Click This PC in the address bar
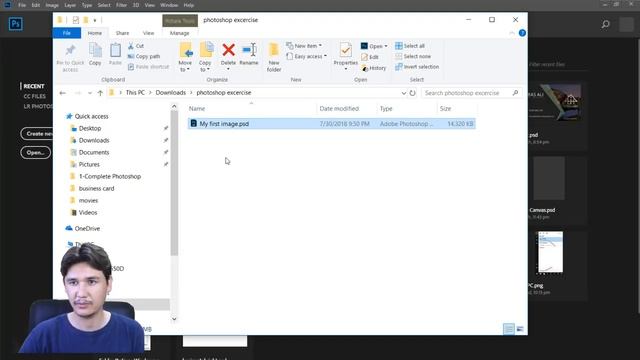This screenshot has width=640, height=360. click(x=135, y=93)
